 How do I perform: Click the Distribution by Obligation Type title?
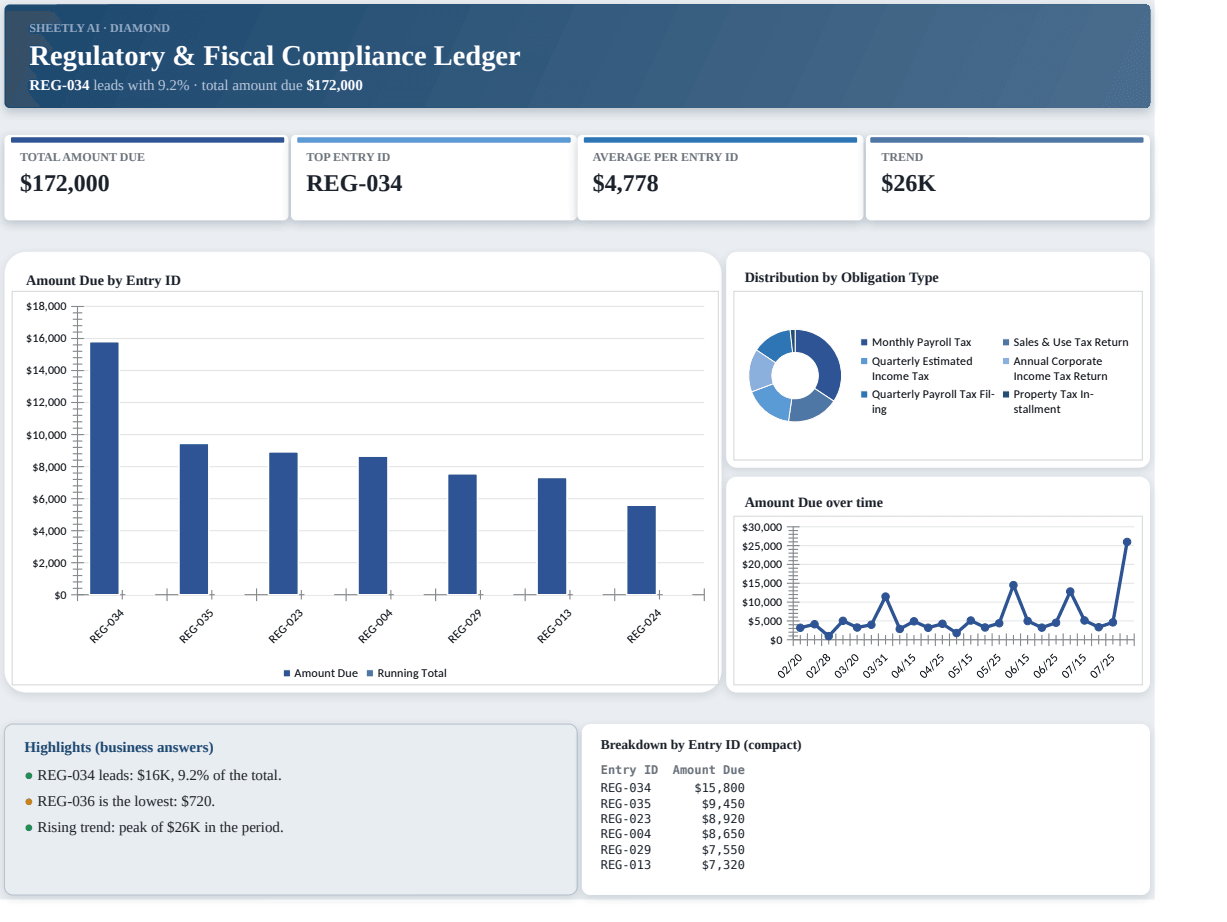[x=841, y=277]
